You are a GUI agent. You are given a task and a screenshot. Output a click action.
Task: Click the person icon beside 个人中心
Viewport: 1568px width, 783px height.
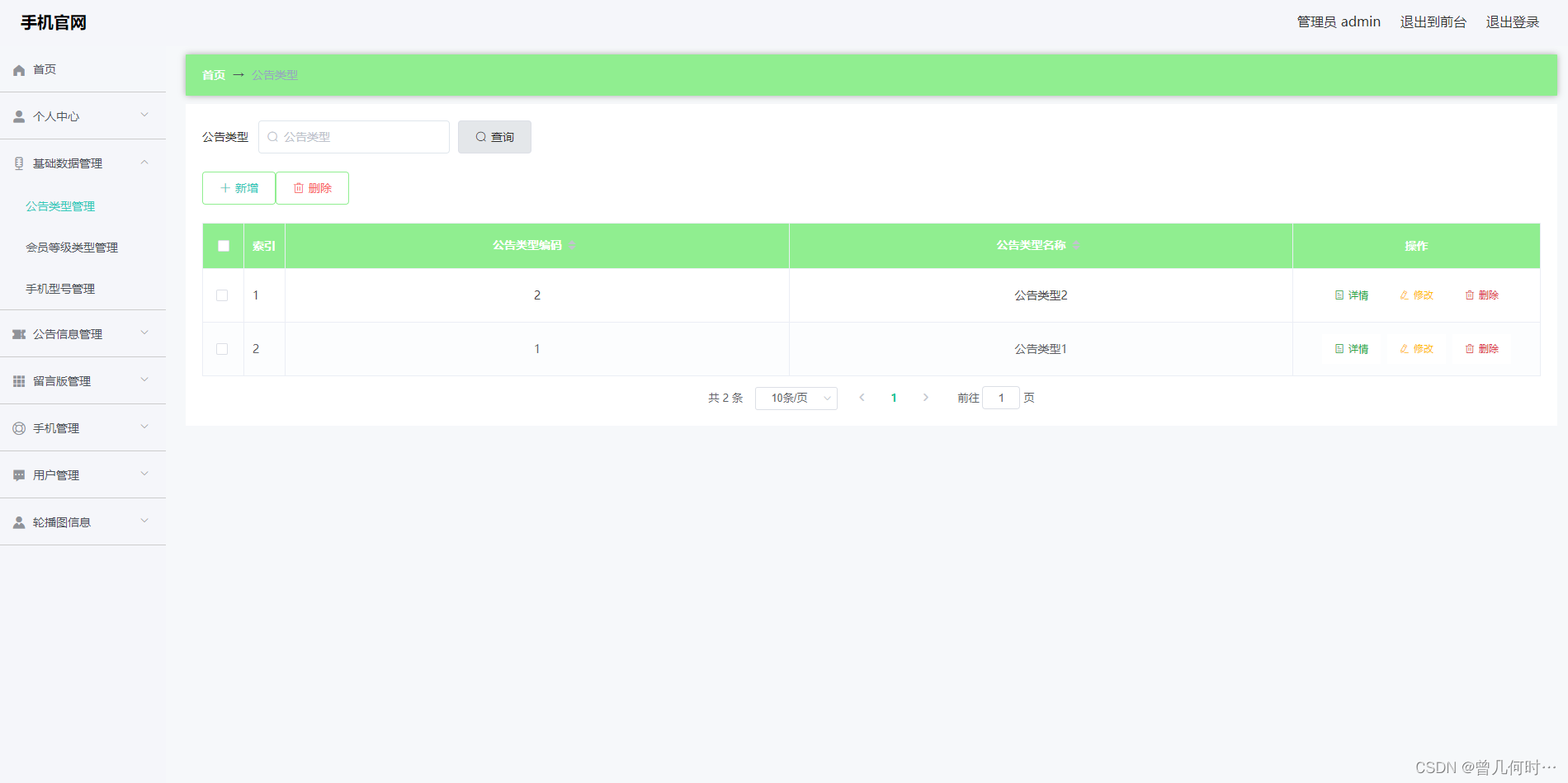click(19, 117)
